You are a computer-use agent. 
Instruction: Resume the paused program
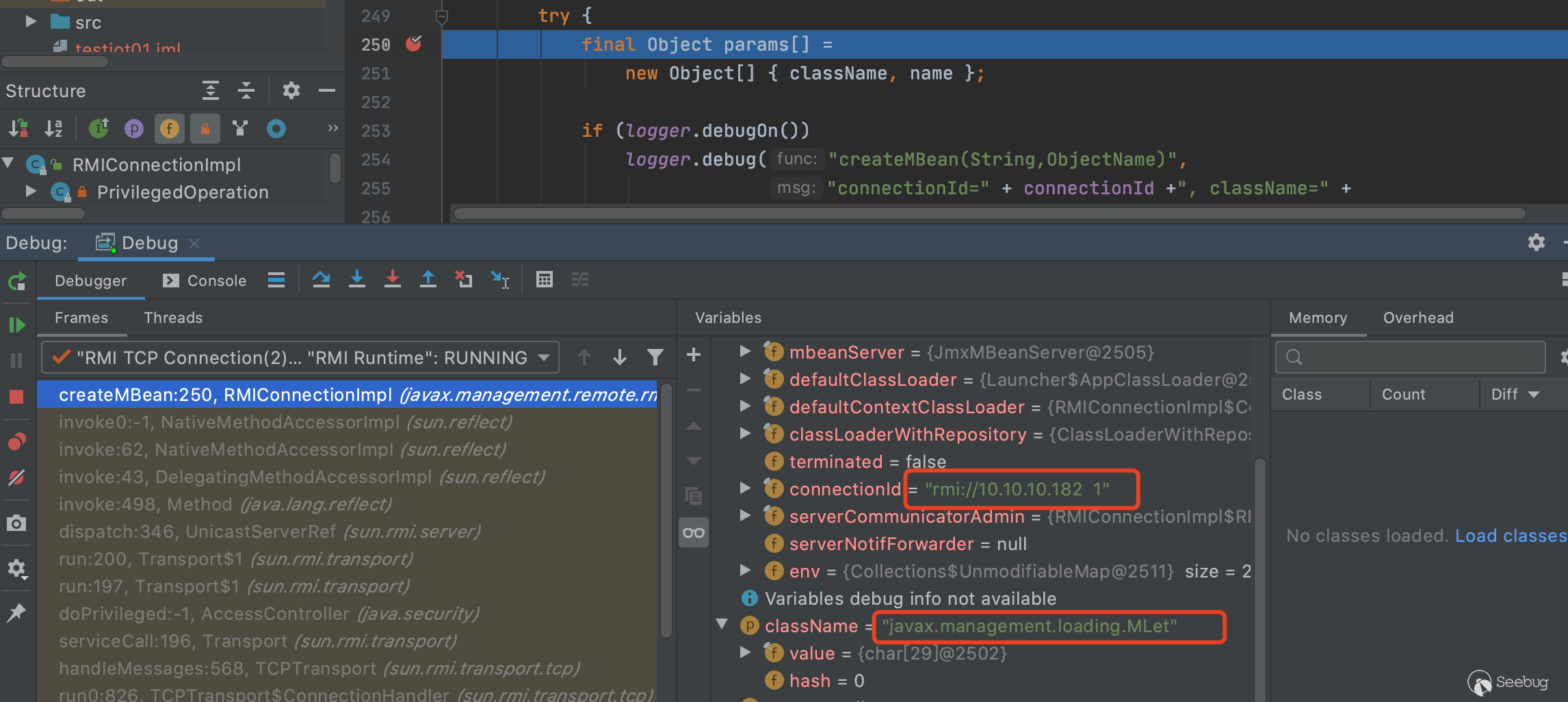pyautogui.click(x=16, y=325)
